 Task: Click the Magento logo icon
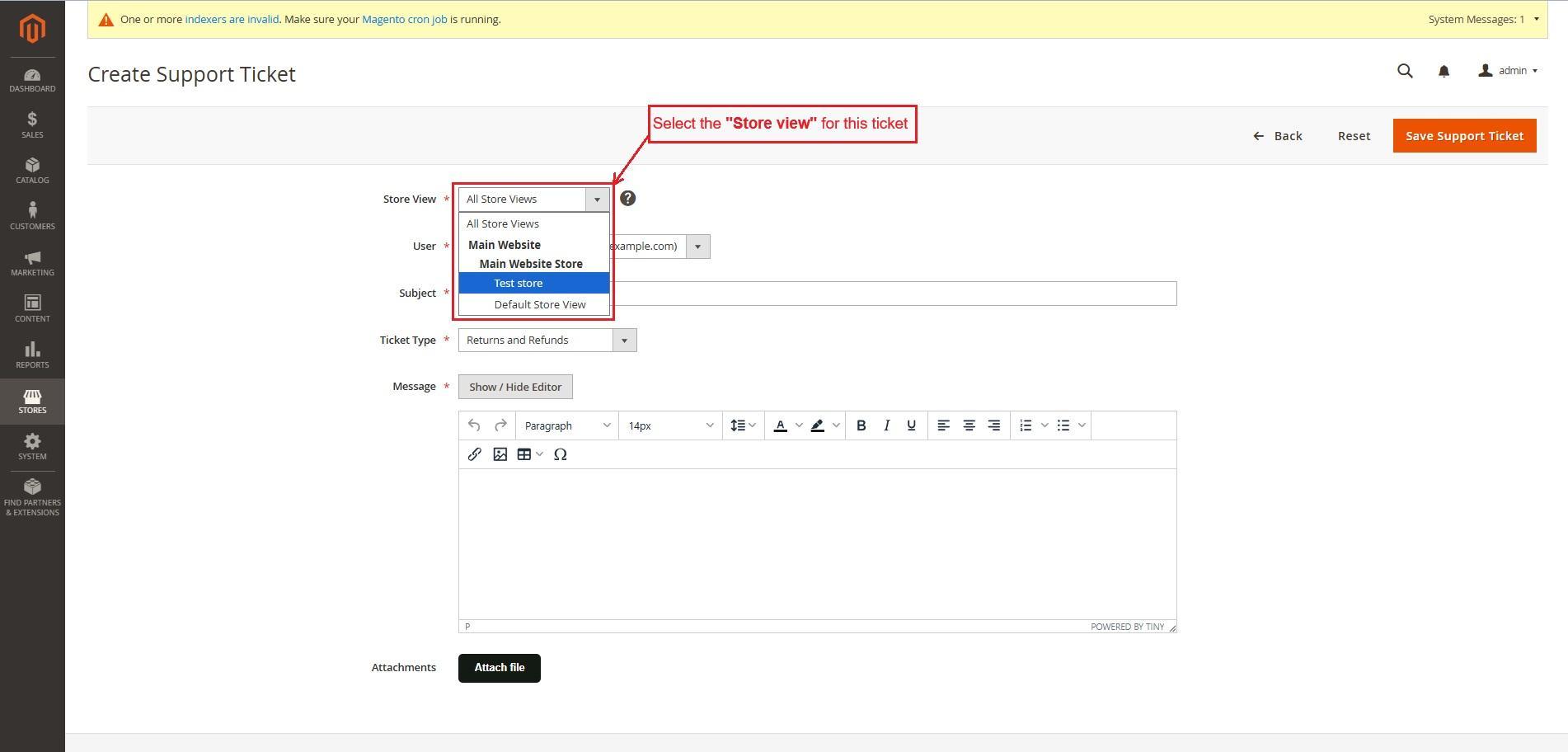(x=32, y=29)
